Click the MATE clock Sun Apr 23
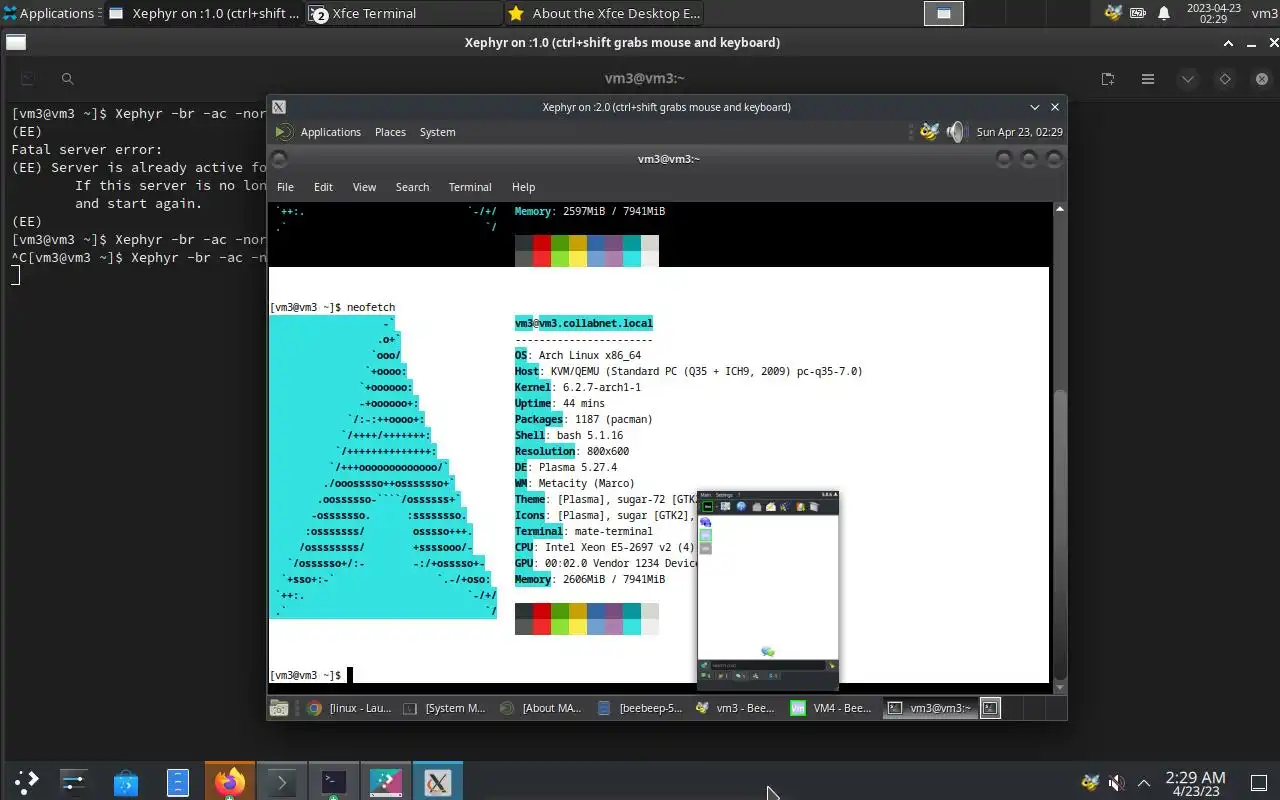 point(1019,132)
